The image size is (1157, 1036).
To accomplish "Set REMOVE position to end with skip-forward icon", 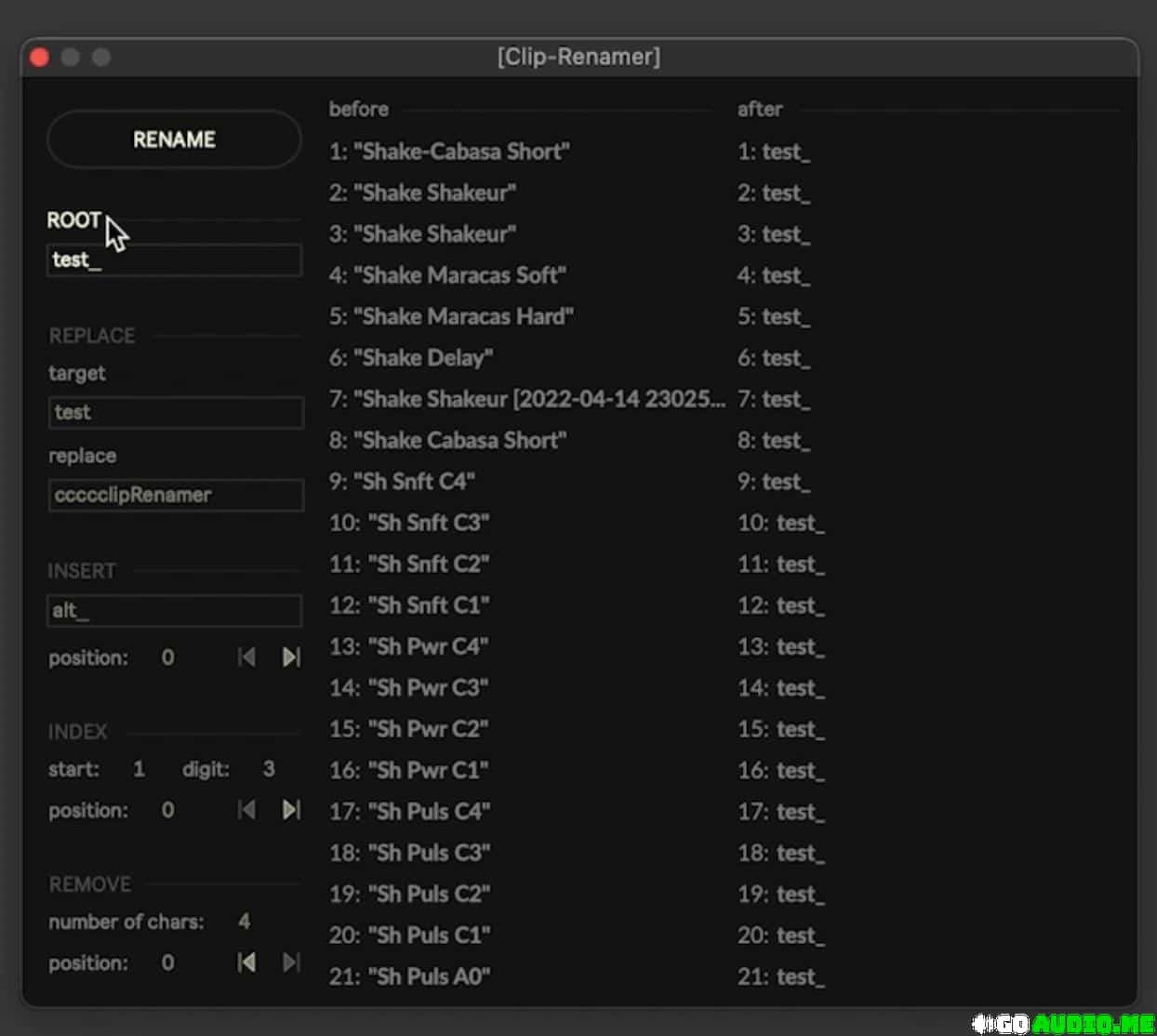I will click(x=291, y=963).
